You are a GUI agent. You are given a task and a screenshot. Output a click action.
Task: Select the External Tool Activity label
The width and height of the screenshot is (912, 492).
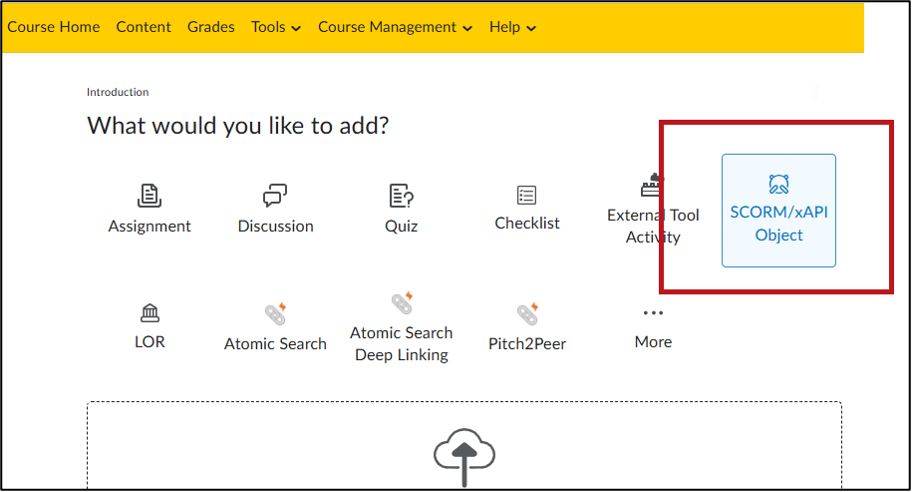[653, 226]
